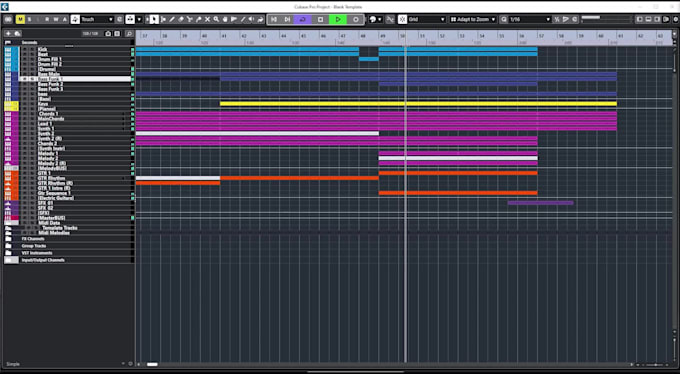Click the horizontal scrollbar thumb below timeline

tap(152, 364)
